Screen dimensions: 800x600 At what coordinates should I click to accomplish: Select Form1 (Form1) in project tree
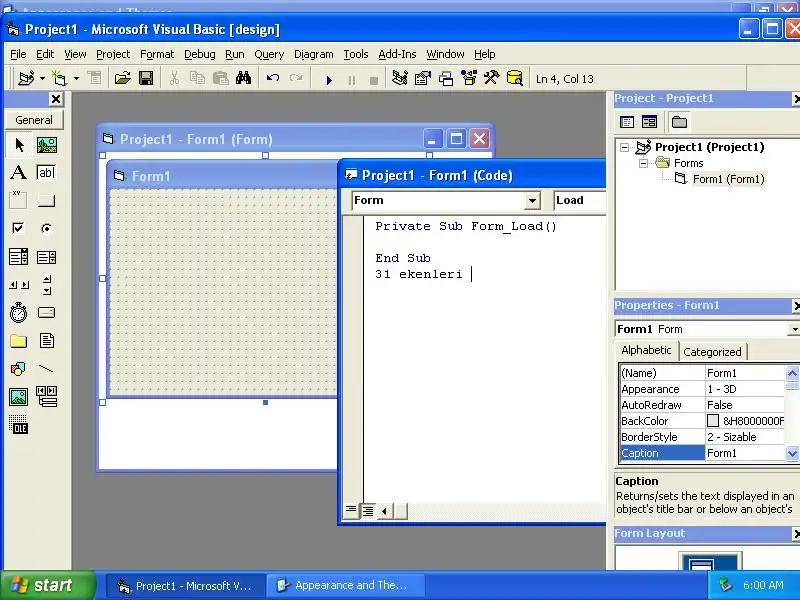[x=728, y=179]
